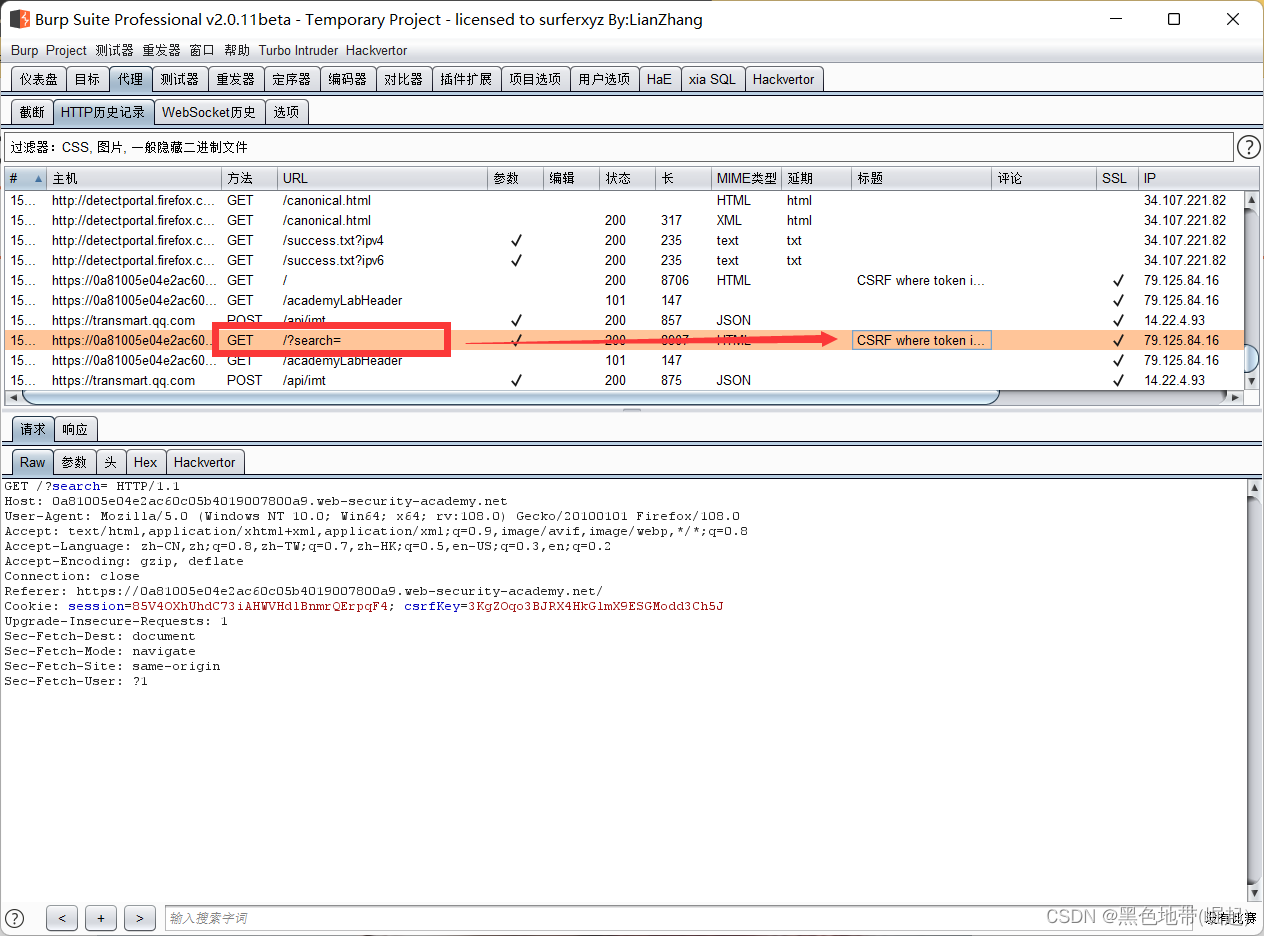Open the filter help question-mark icon
The image size is (1264, 936).
[x=1249, y=148]
